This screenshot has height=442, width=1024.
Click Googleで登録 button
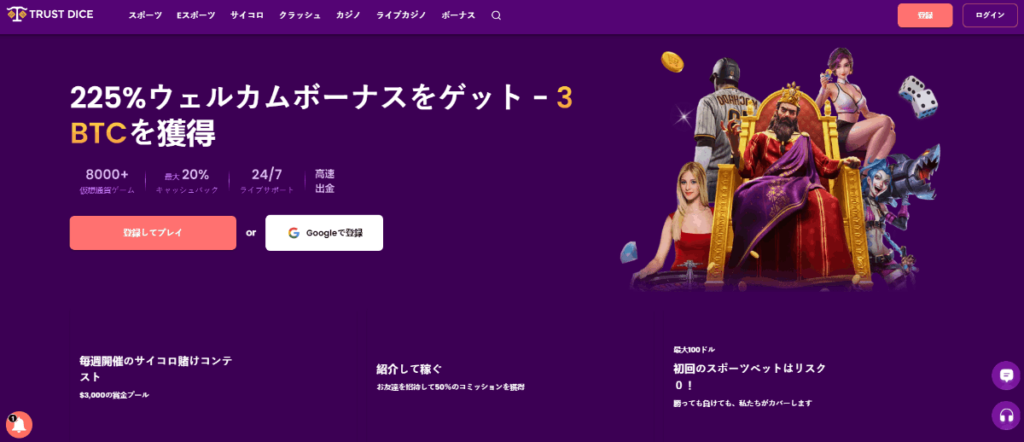point(324,233)
